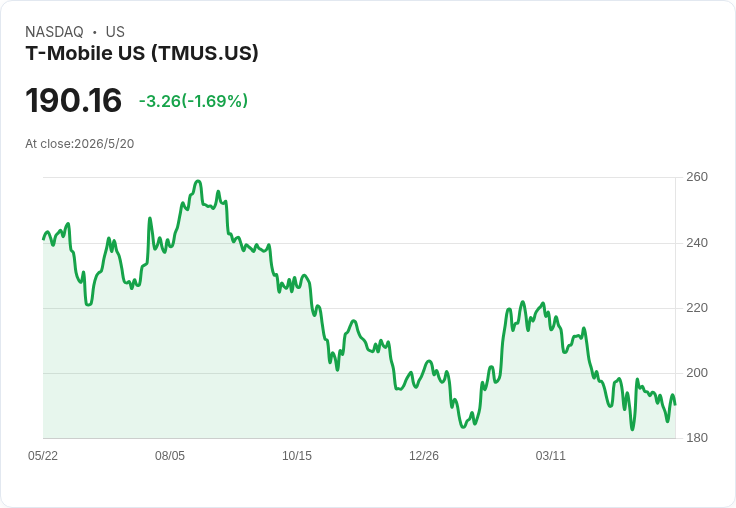Click the 220 price axis label

coord(697,308)
